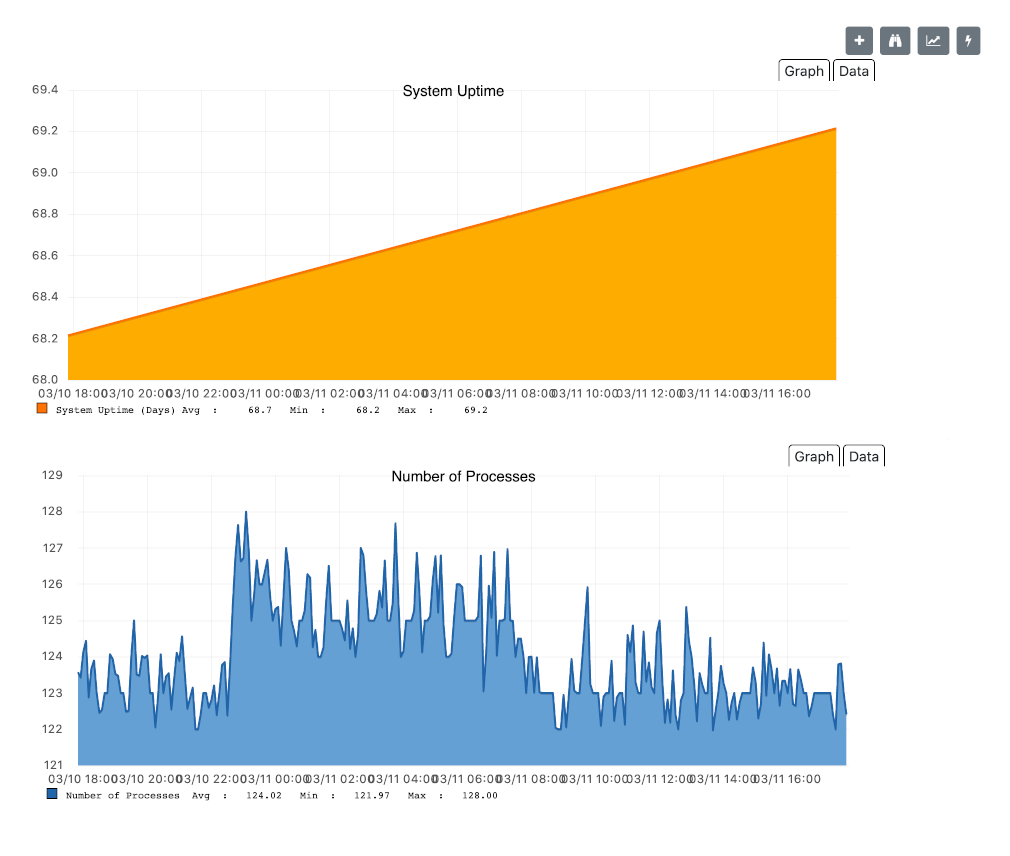1010x856 pixels.
Task: Switch to the Data tab above Number of Processes
Action: point(863,456)
